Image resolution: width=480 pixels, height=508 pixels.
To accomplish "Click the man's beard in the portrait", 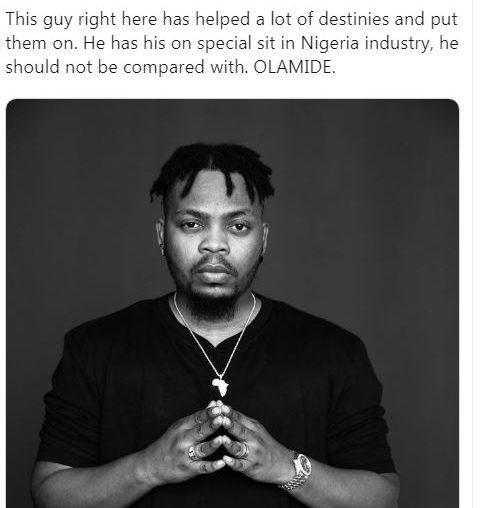I will click(211, 300).
